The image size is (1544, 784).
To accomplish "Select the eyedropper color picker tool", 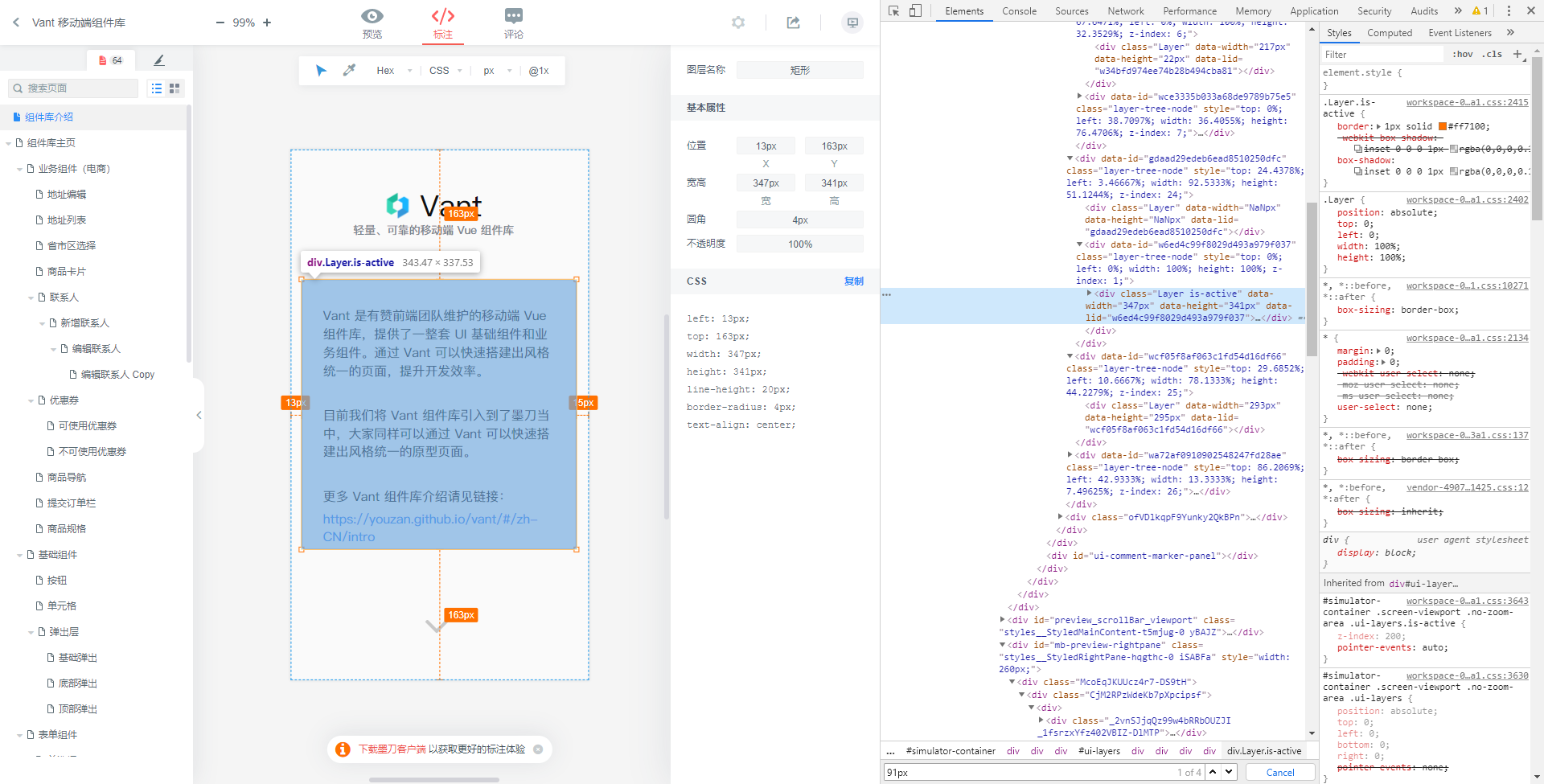I will coord(349,71).
